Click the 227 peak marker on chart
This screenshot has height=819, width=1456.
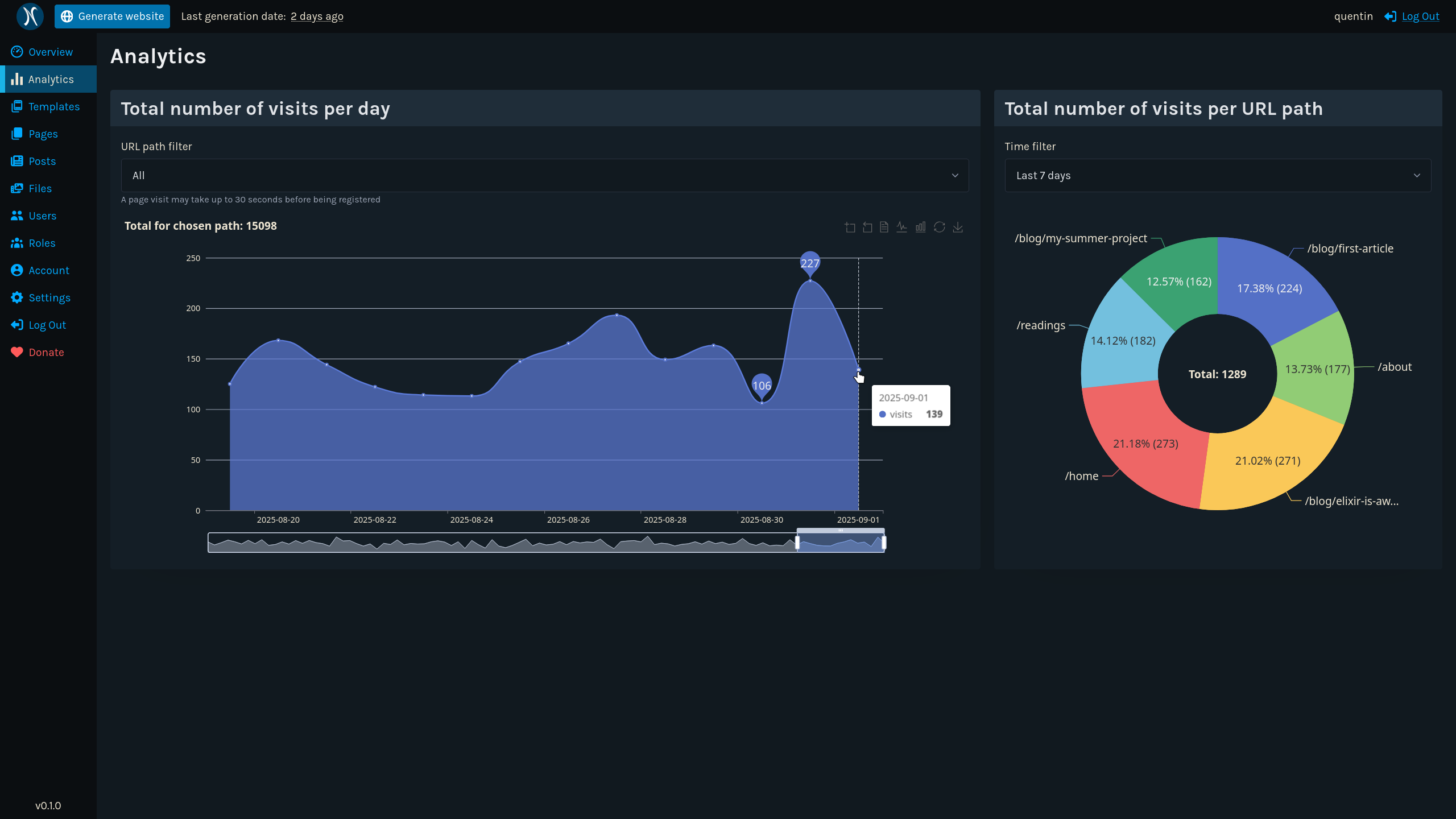point(810,263)
